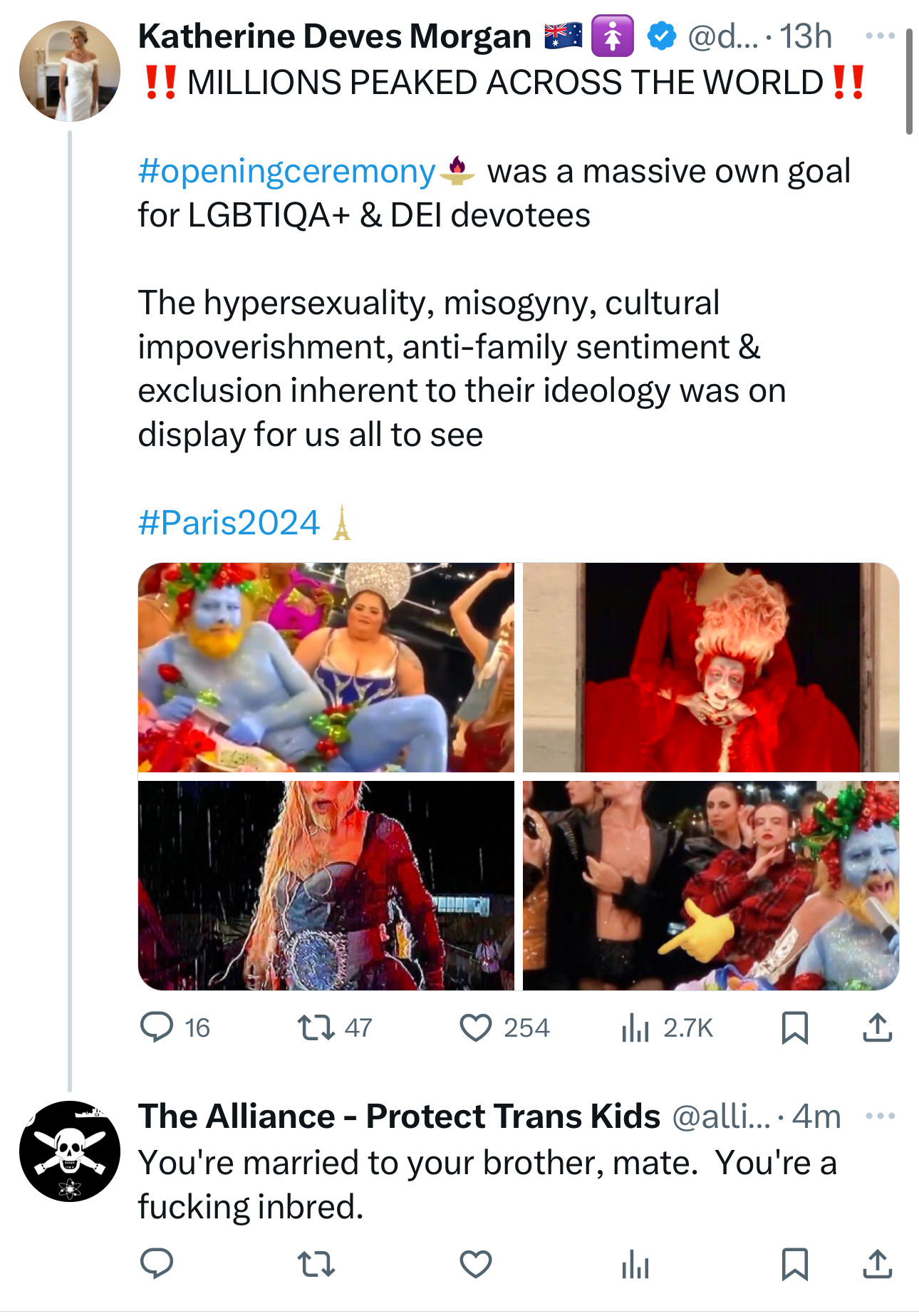919x1316 pixels.
Task: Like the post with 254 likes
Action: click(x=476, y=1027)
